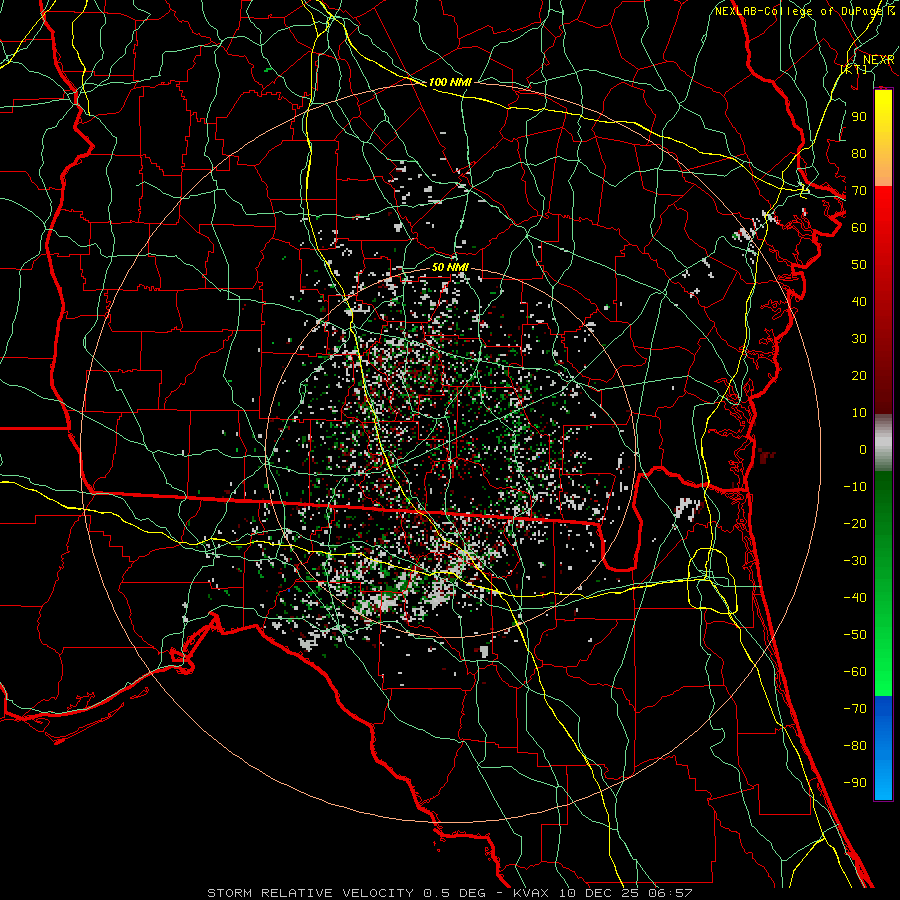Select the 80 value on the velocity scale
This screenshot has width=900, height=900.
pos(859,154)
